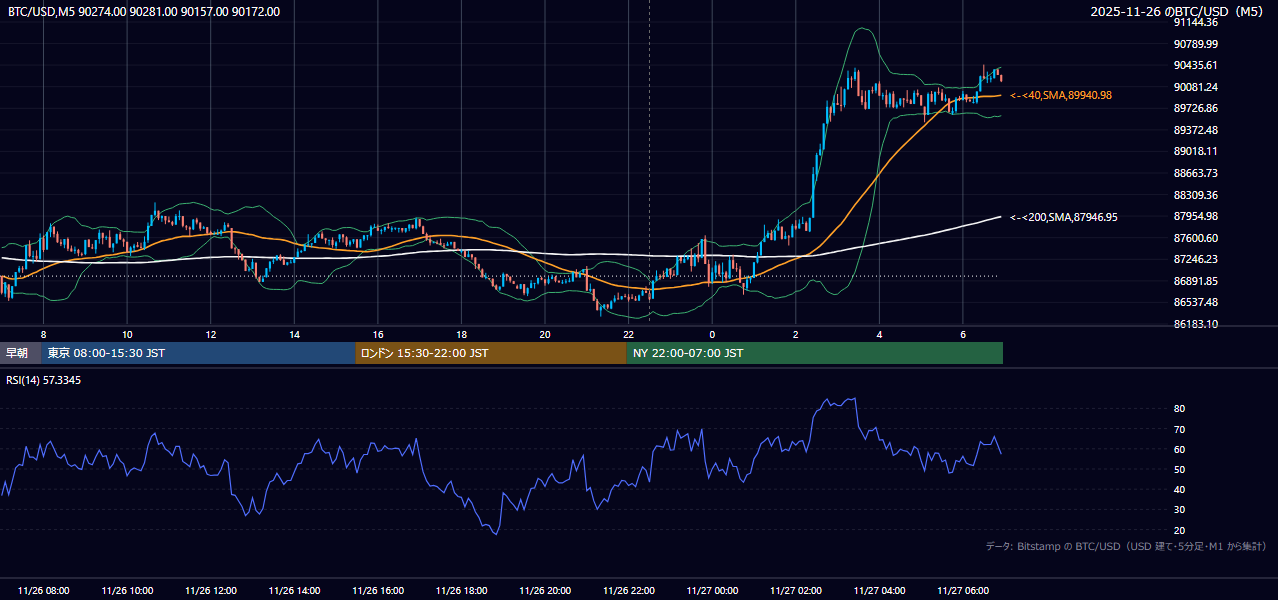Click RSI axis level 70
The image size is (1278, 600).
[x=1180, y=429]
